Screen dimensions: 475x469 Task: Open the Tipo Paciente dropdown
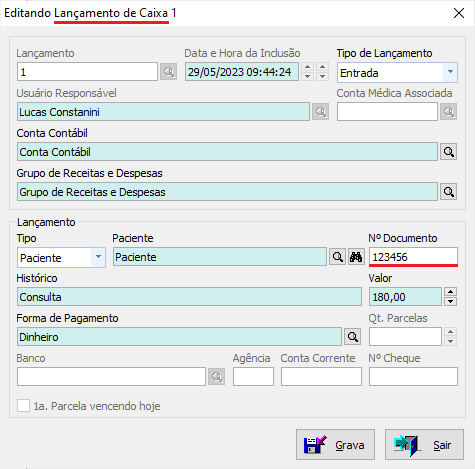tap(98, 257)
